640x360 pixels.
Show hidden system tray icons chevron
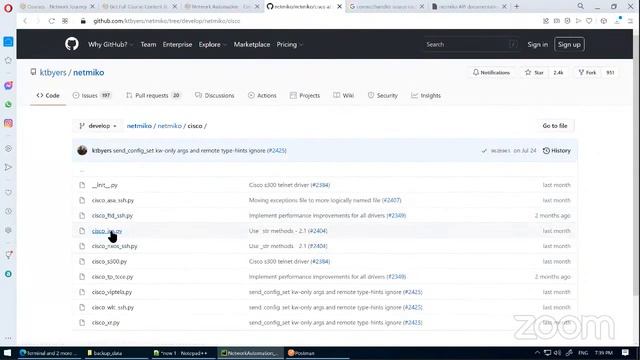(537, 353)
